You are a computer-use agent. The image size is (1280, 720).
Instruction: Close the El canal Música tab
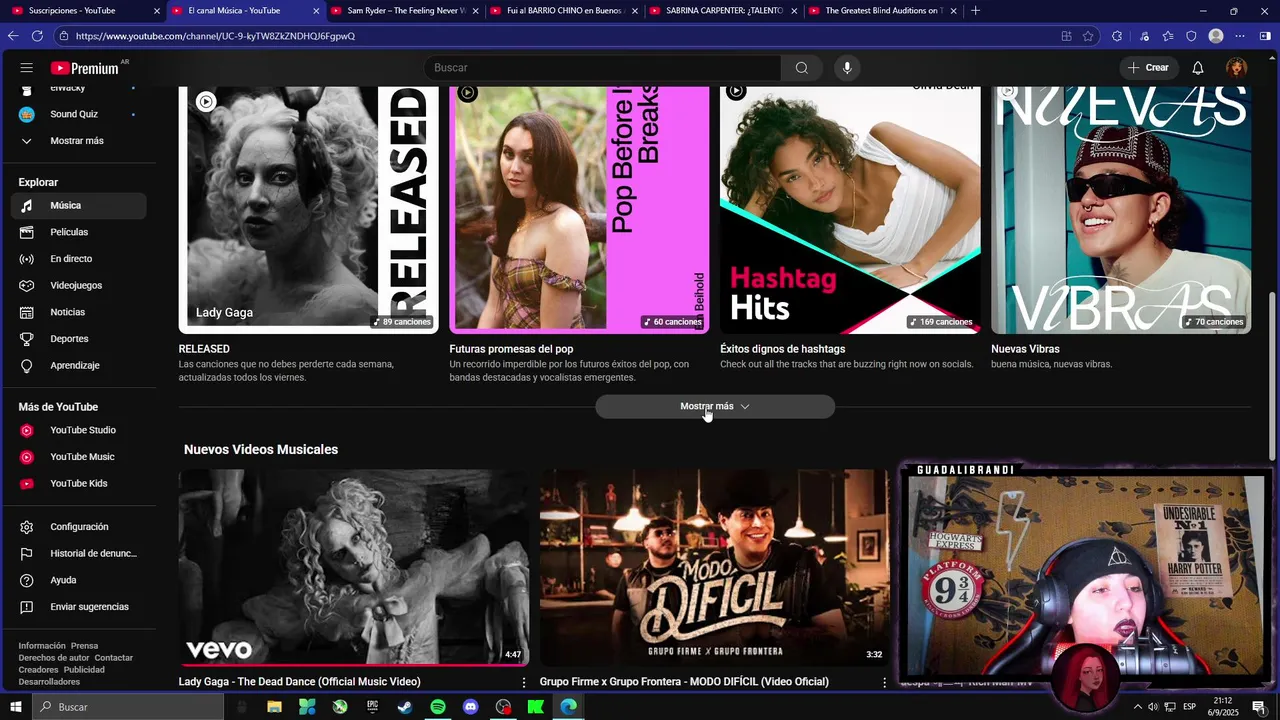point(316,11)
